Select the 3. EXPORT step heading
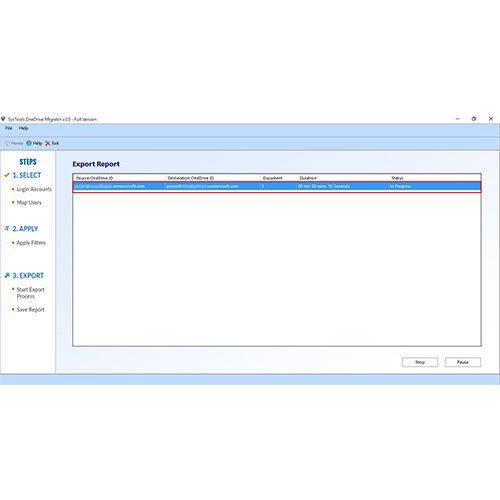 [x=28, y=276]
